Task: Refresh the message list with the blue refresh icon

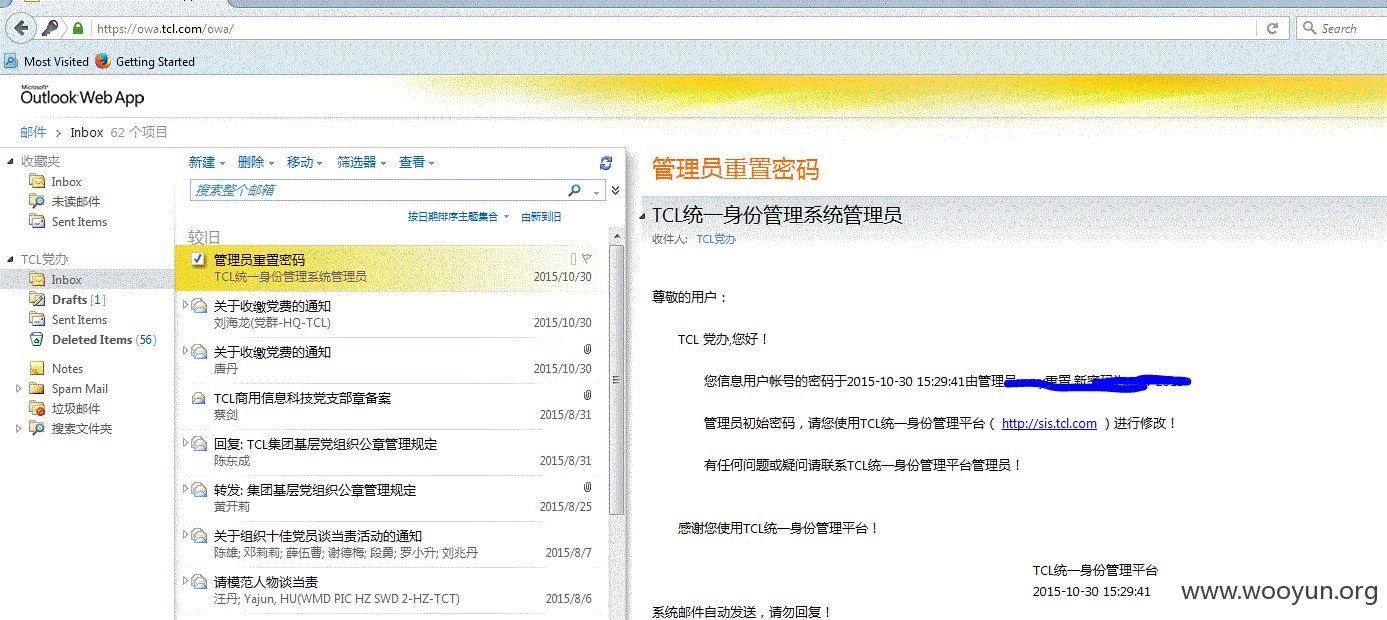Action: (x=605, y=162)
